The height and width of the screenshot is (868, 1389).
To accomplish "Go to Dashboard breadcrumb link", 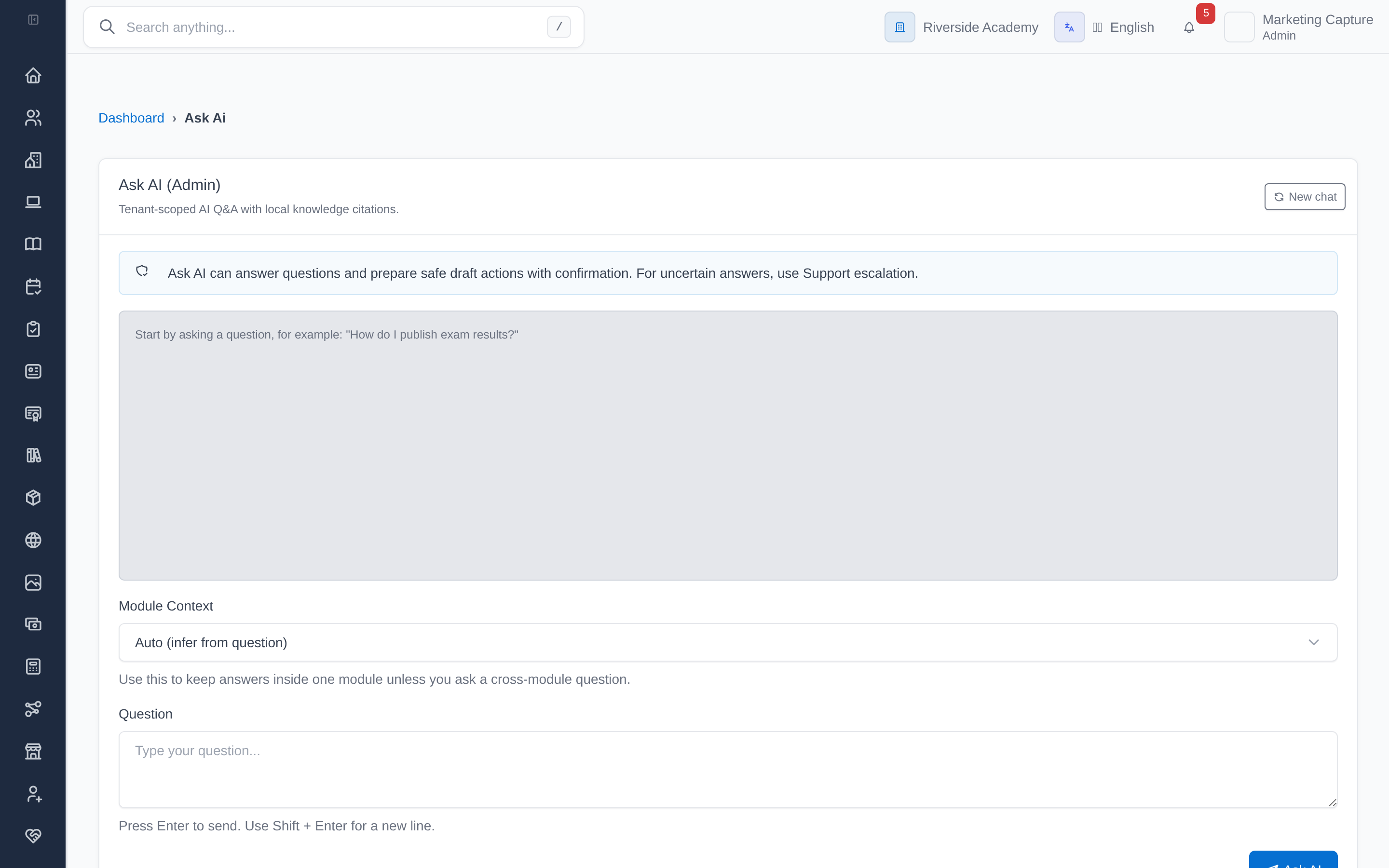I will pyautogui.click(x=132, y=118).
